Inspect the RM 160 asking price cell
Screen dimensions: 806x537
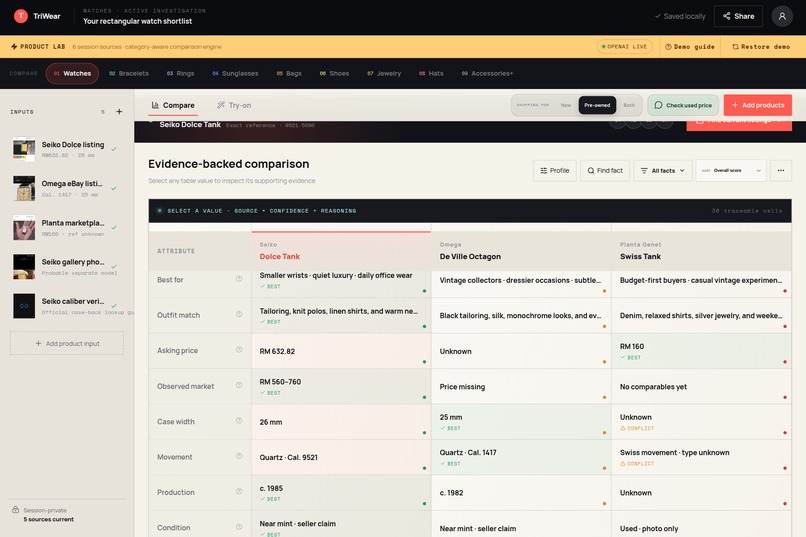[x=702, y=351]
